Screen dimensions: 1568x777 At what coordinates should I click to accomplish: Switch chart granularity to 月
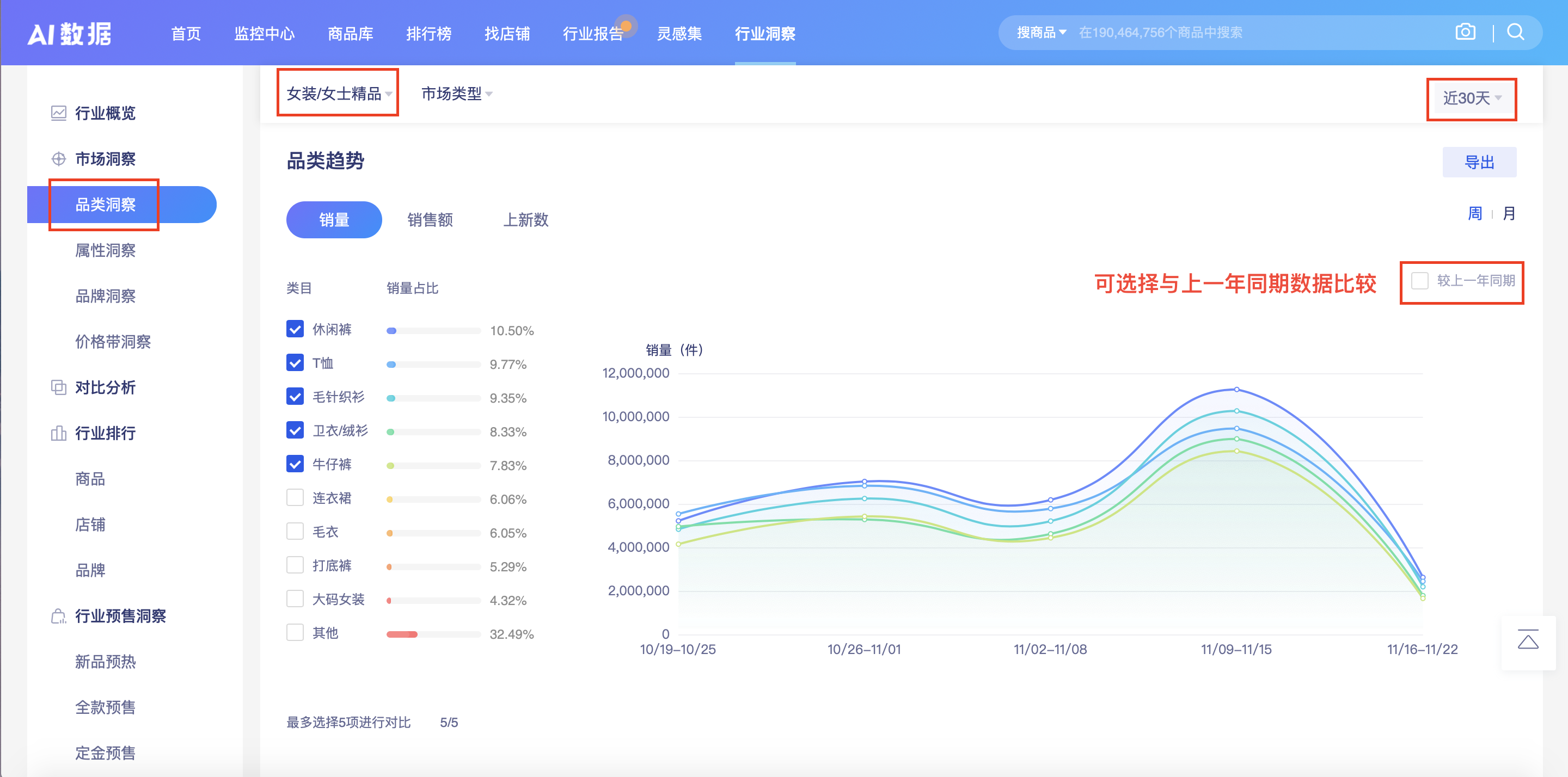tap(1510, 214)
